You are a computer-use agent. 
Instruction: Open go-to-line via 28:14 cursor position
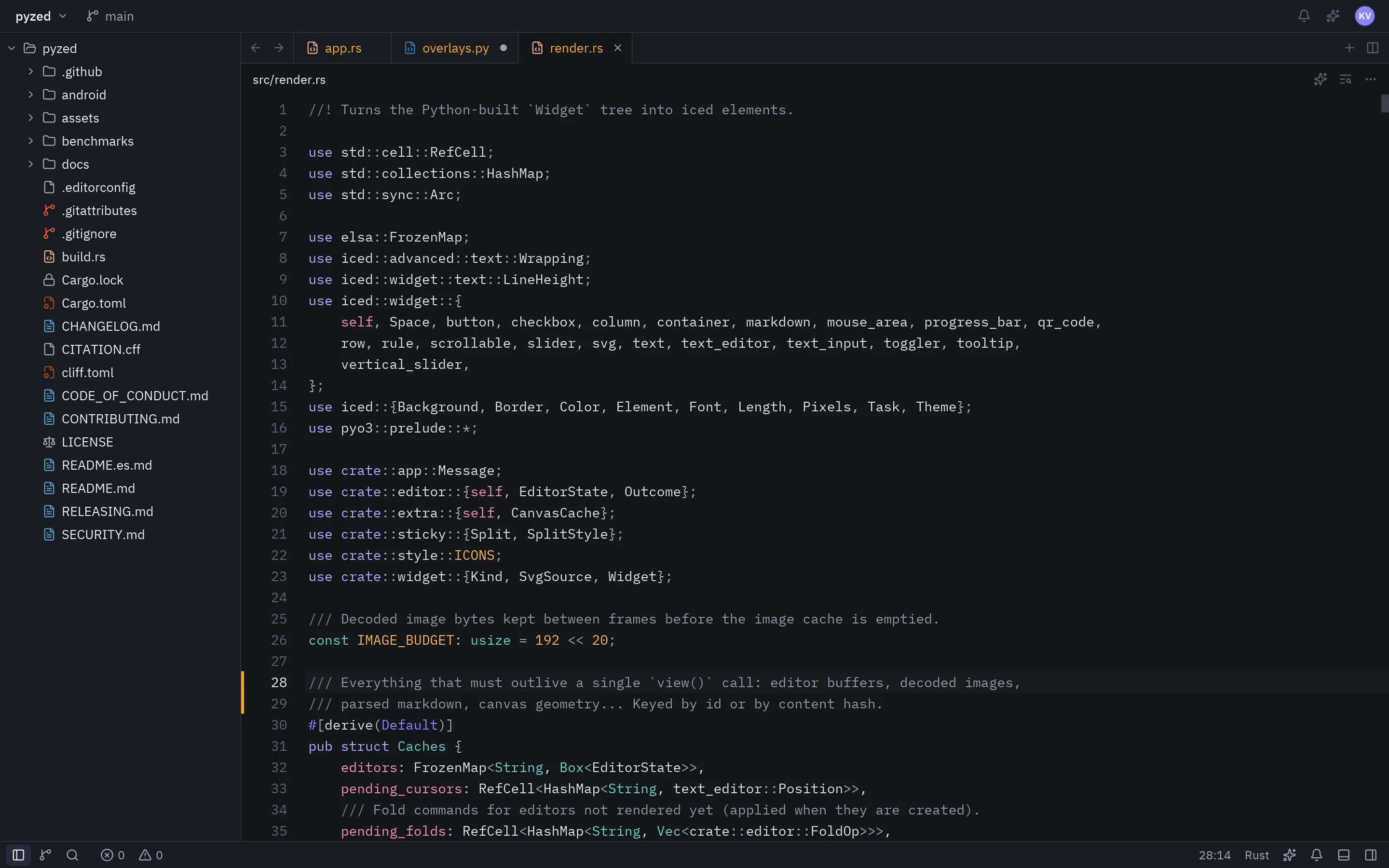tap(1214, 855)
